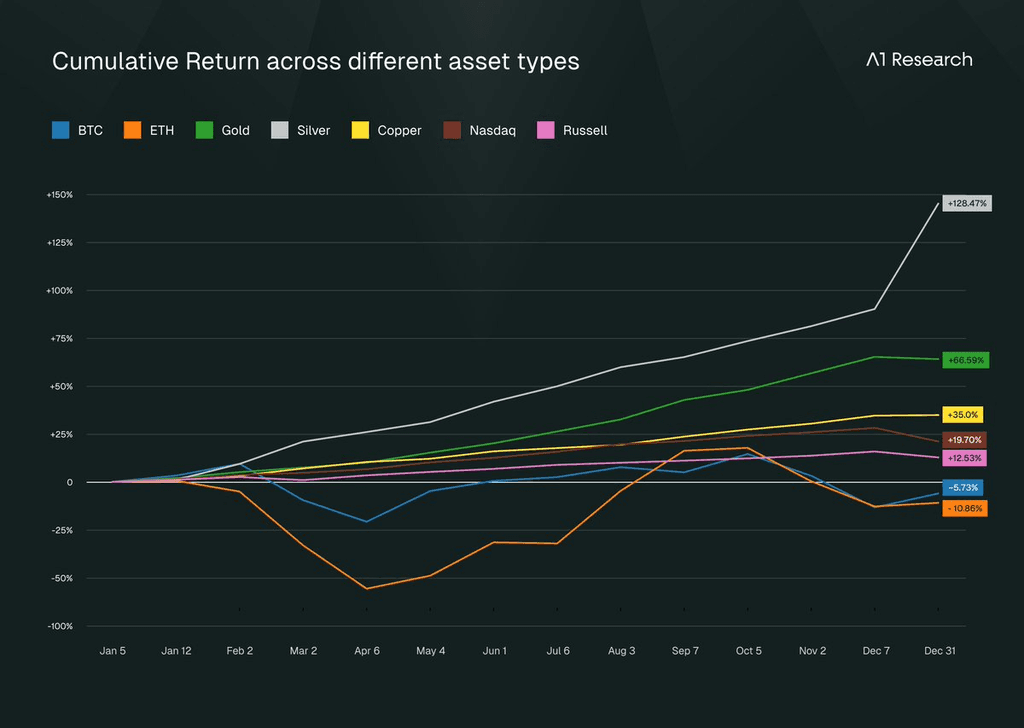1024x728 pixels.
Task: Click the -5.73% BTC value label
Action: point(963,488)
